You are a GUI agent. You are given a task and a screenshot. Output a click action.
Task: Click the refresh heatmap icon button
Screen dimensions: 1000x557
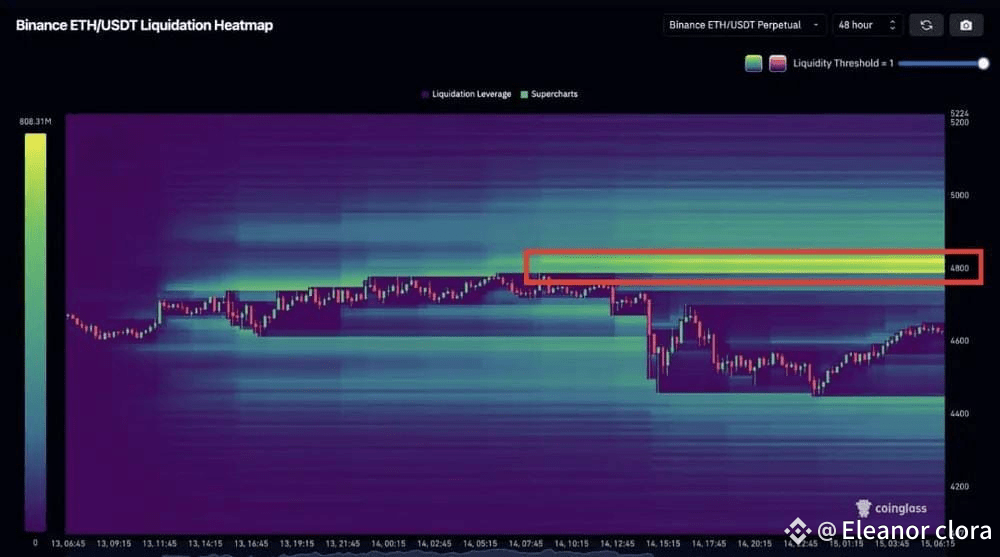(926, 25)
